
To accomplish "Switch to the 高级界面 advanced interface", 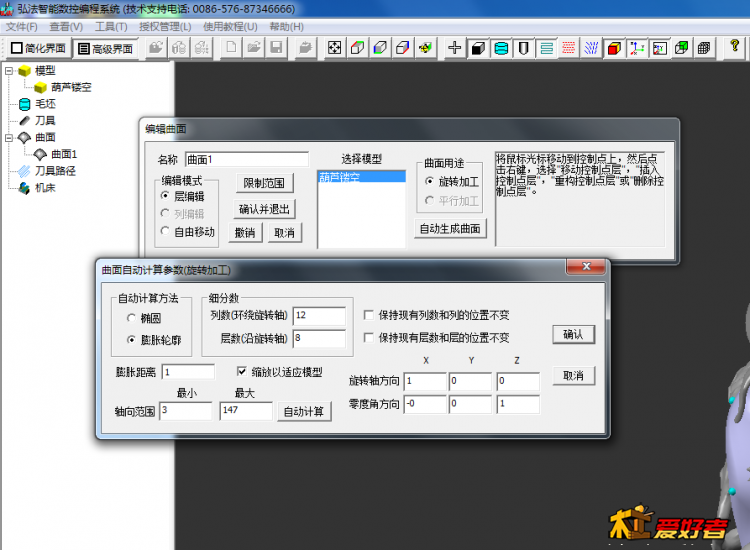I will click(x=106, y=48).
